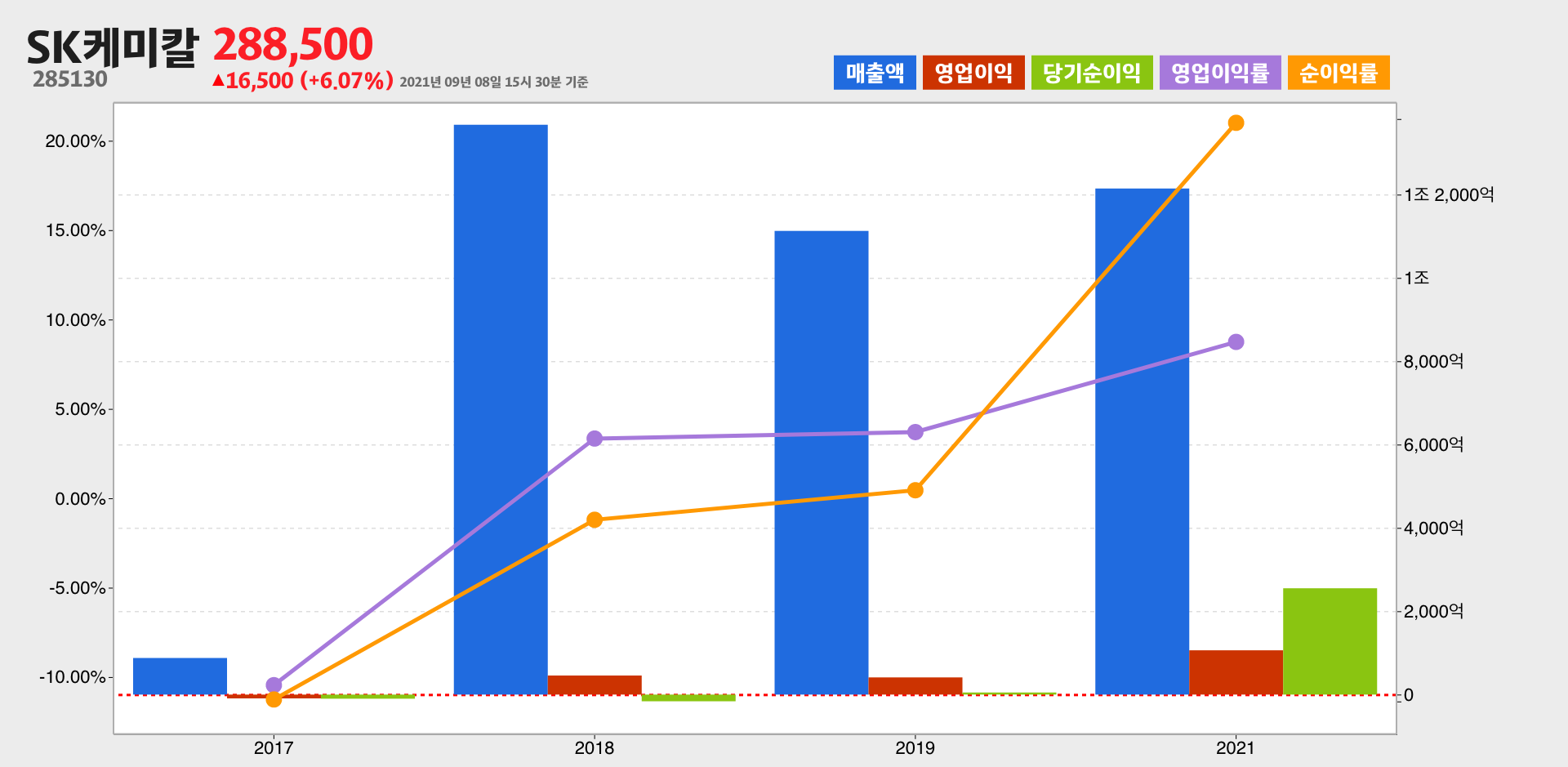The width and height of the screenshot is (1568, 767).
Task: Toggle the 순이익률 legend line
Action: 1339,73
